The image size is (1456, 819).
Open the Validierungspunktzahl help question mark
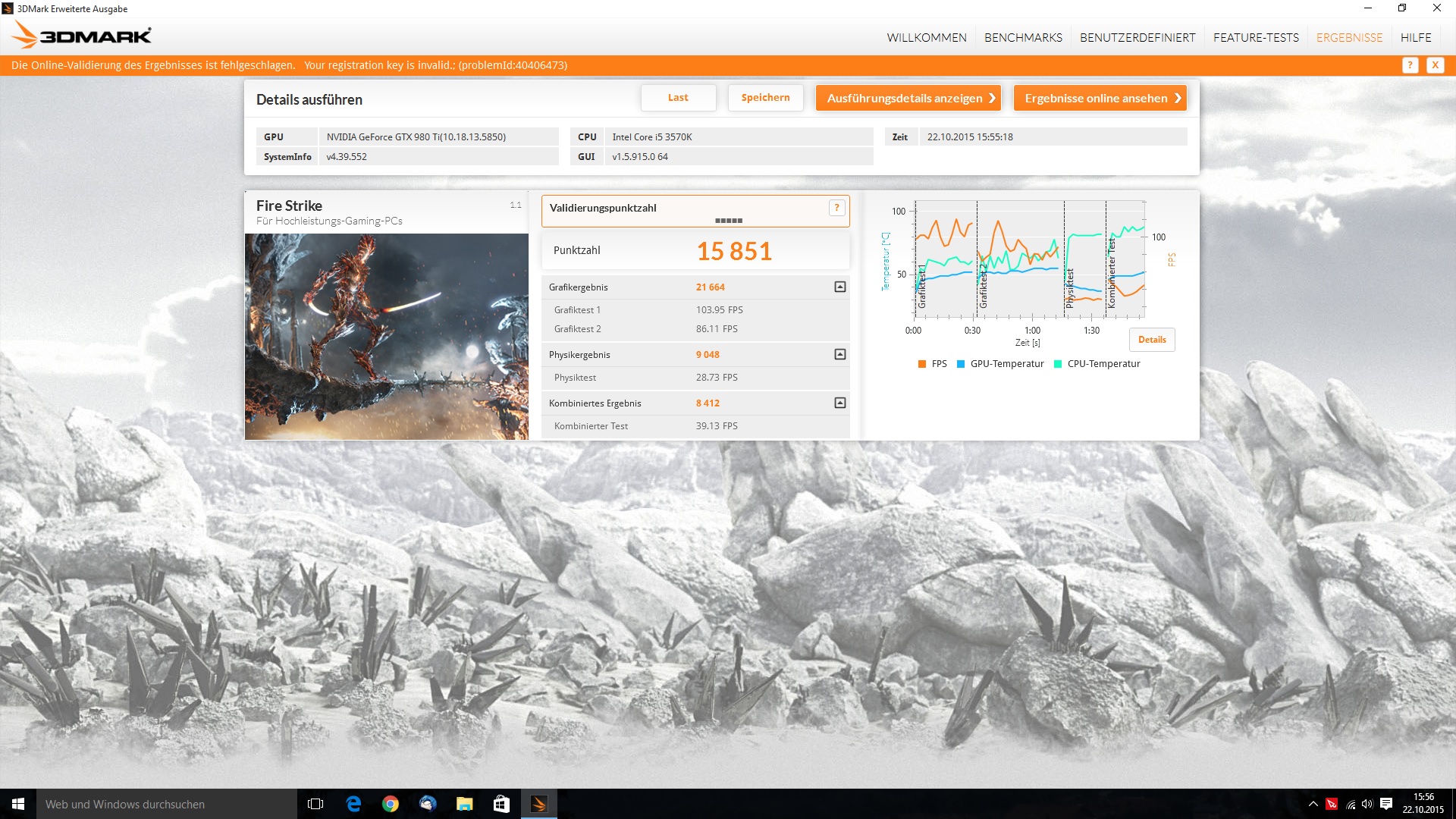tap(836, 208)
